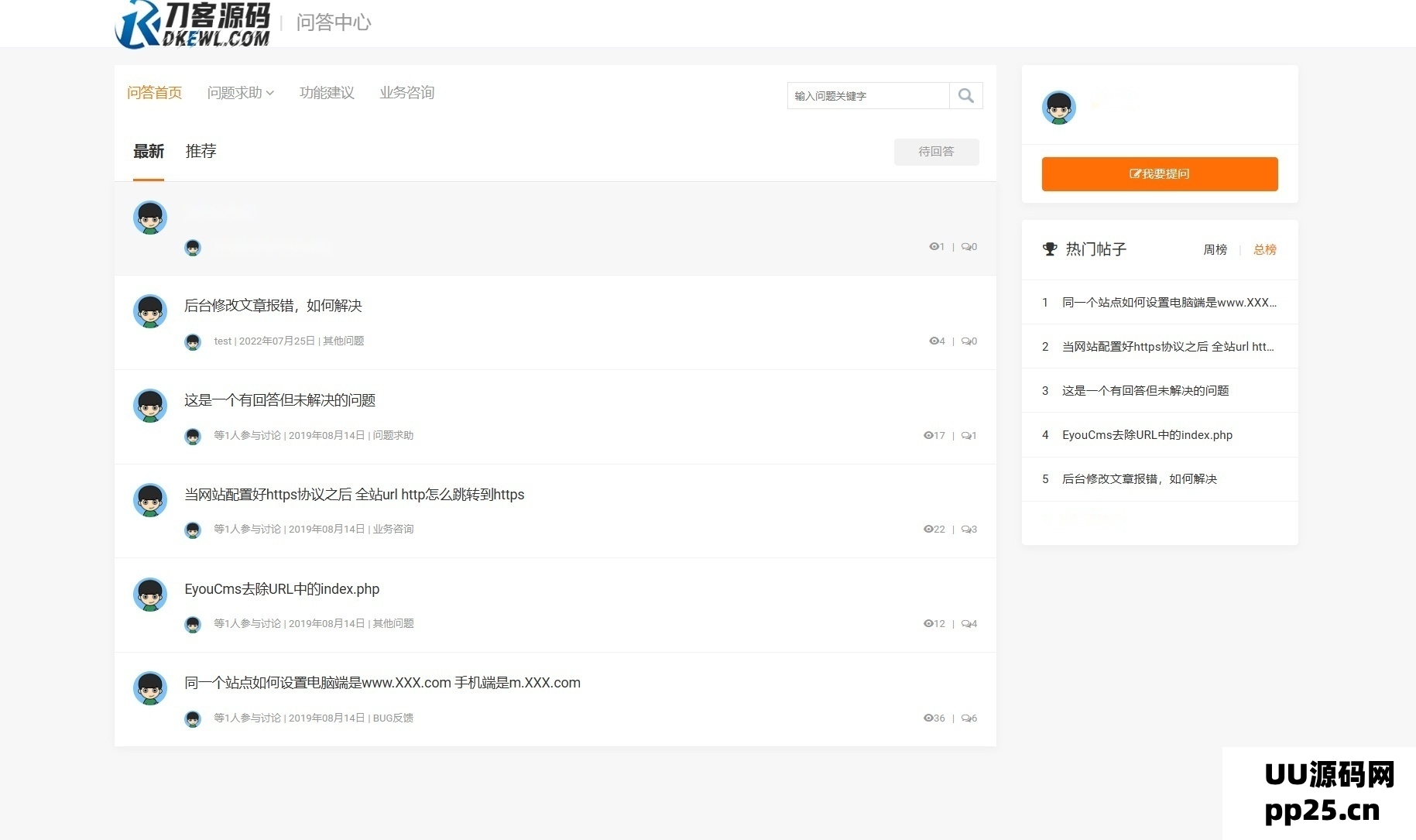The width and height of the screenshot is (1416, 840).
Task: Click comment bubble icon on EyouCms post row
Action: tap(966, 624)
